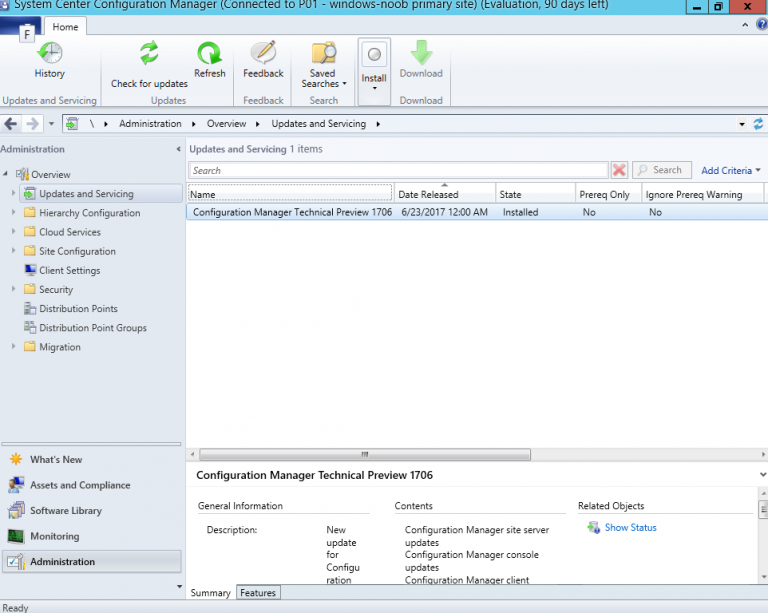Click the Download ribbon icon
The image size is (768, 613).
[421, 53]
